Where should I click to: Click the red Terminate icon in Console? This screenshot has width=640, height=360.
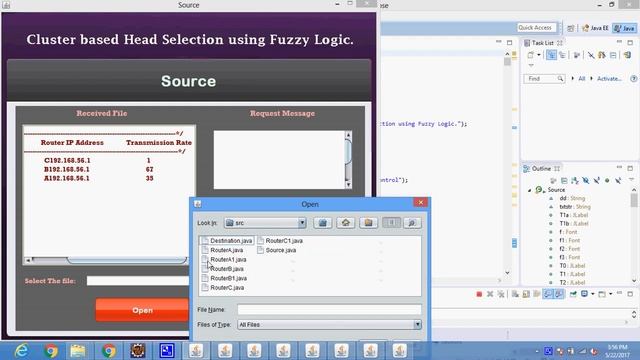click(479, 294)
